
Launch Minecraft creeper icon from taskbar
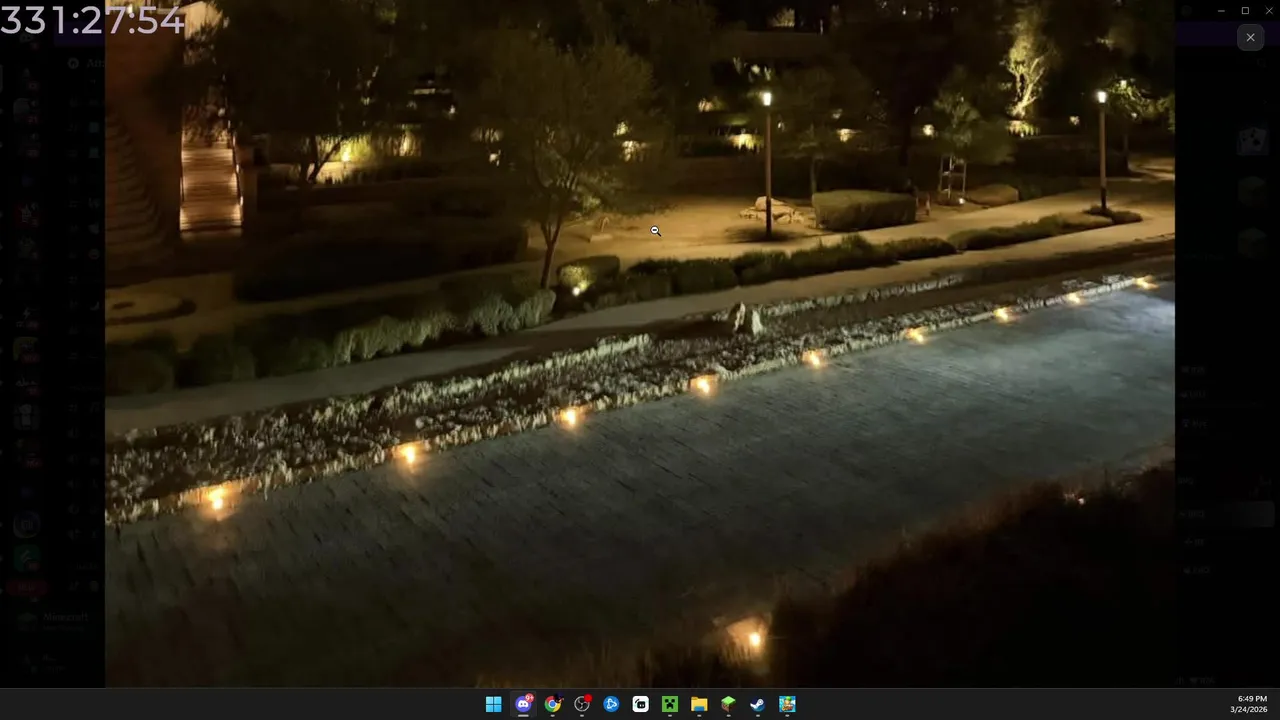click(x=670, y=704)
